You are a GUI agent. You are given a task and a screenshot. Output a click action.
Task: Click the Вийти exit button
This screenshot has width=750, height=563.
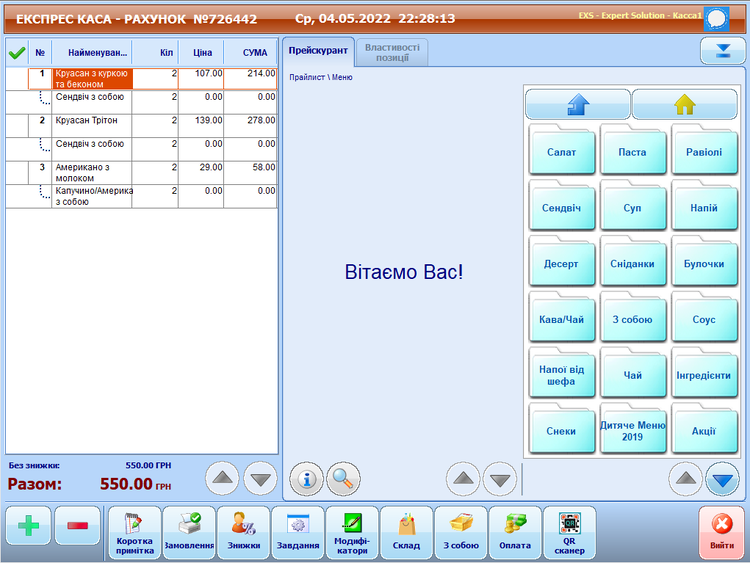pyautogui.click(x=721, y=532)
